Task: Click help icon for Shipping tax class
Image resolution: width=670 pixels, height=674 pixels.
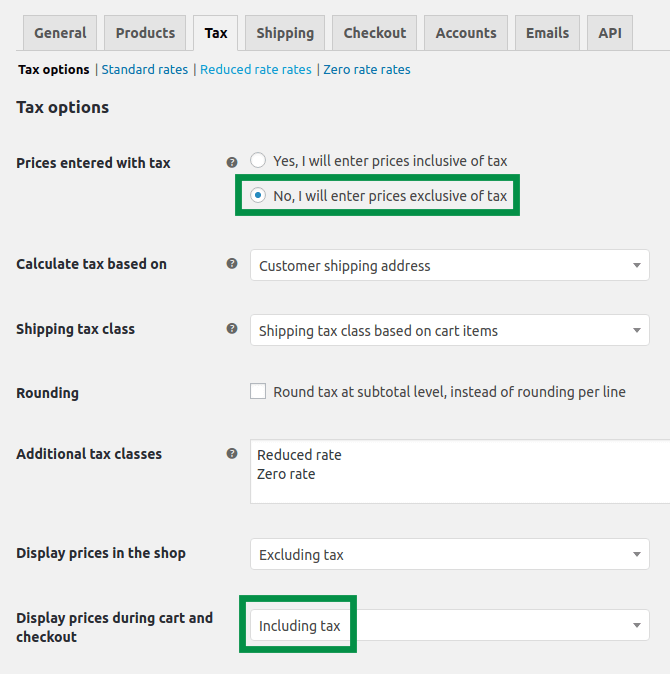Action: (232, 328)
